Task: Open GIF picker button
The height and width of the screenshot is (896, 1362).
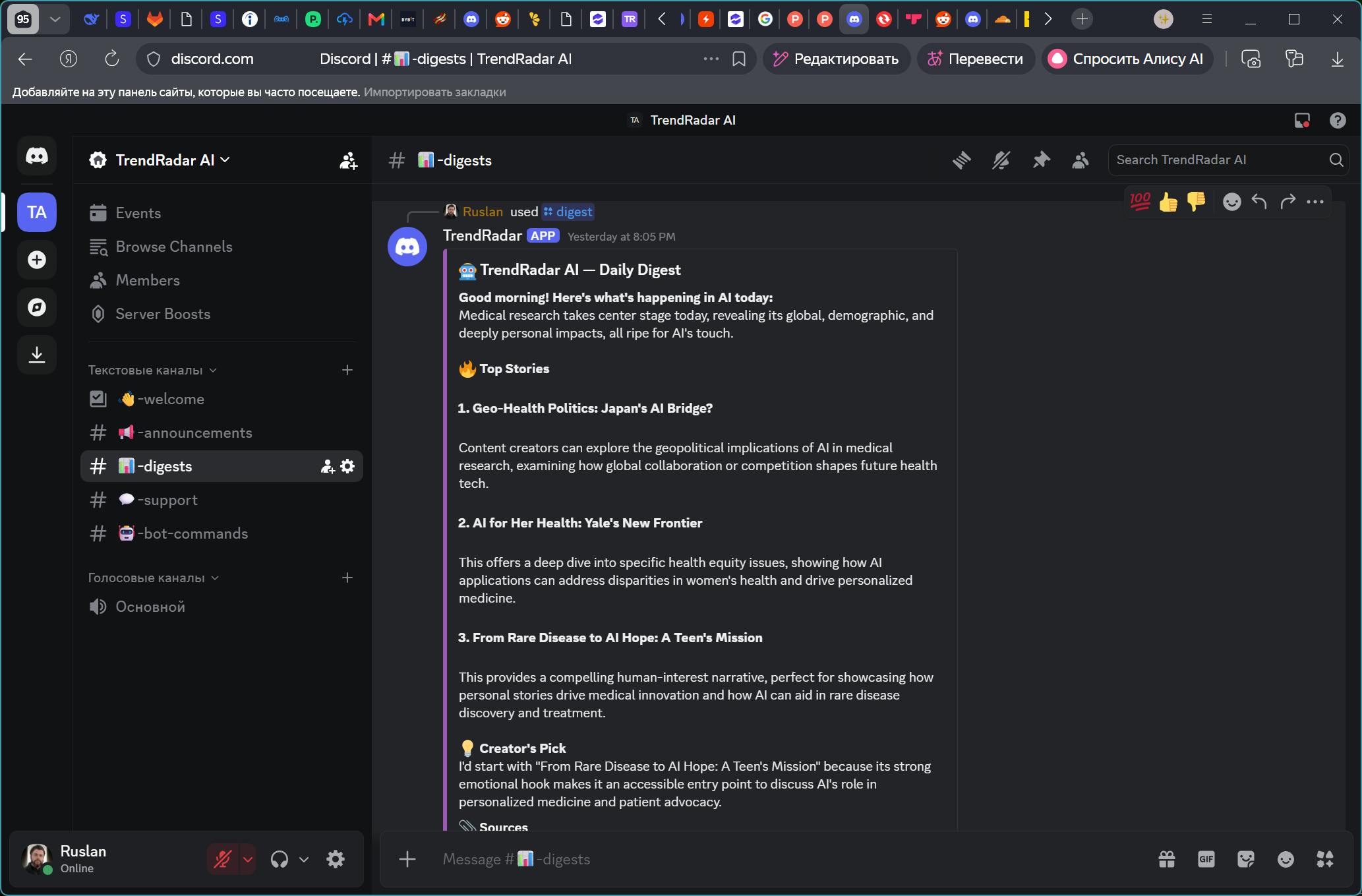Action: (x=1206, y=859)
